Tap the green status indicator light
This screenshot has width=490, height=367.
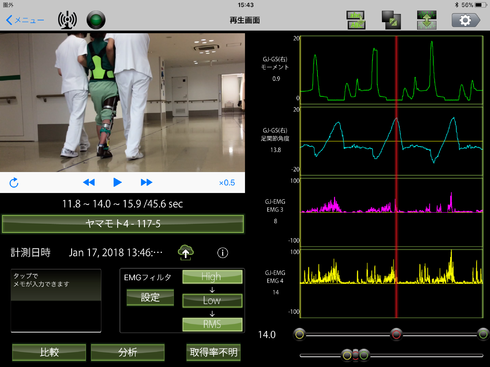96,20
